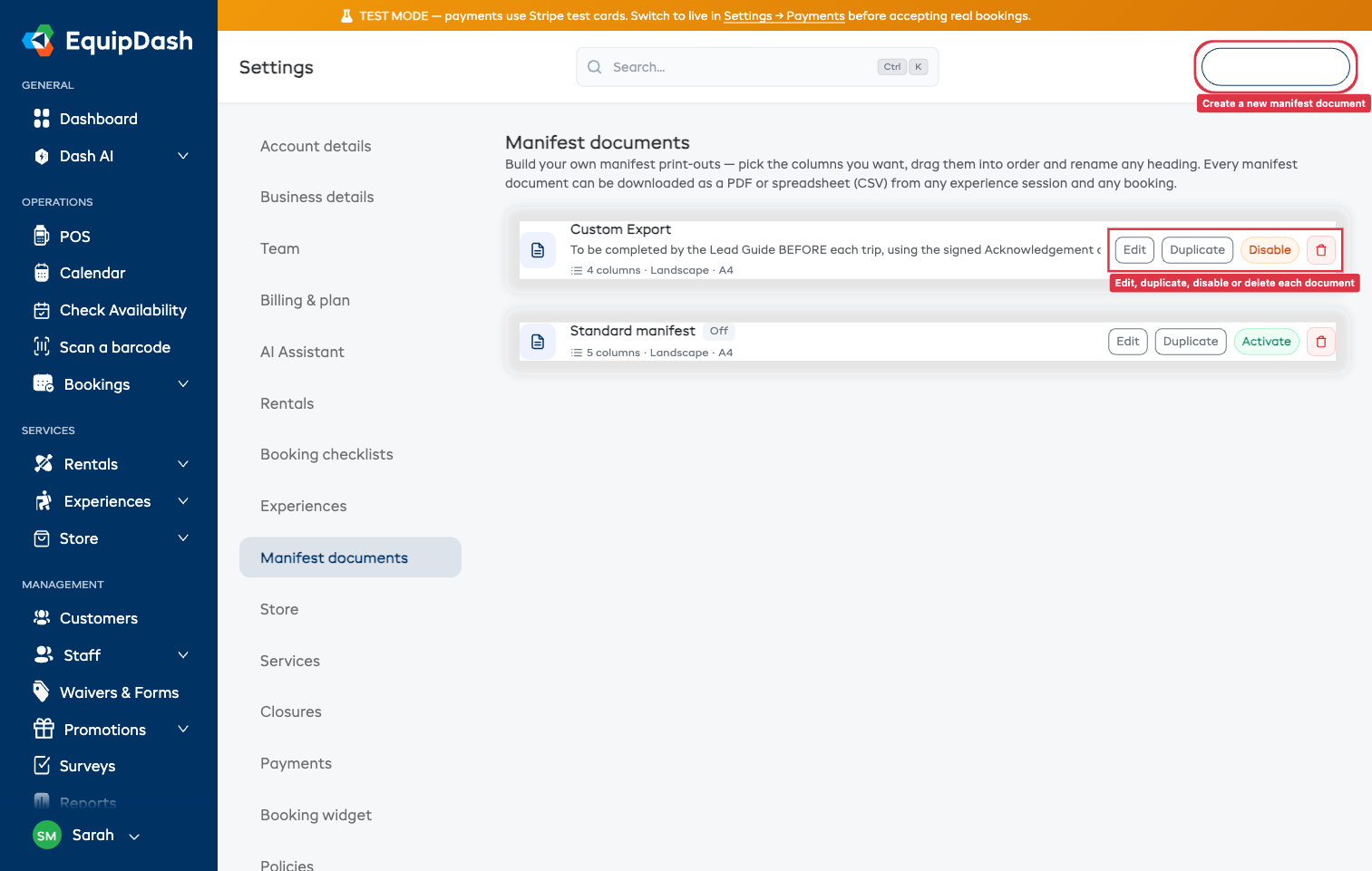
Task: Click the Standard manifest document title
Action: 632,331
